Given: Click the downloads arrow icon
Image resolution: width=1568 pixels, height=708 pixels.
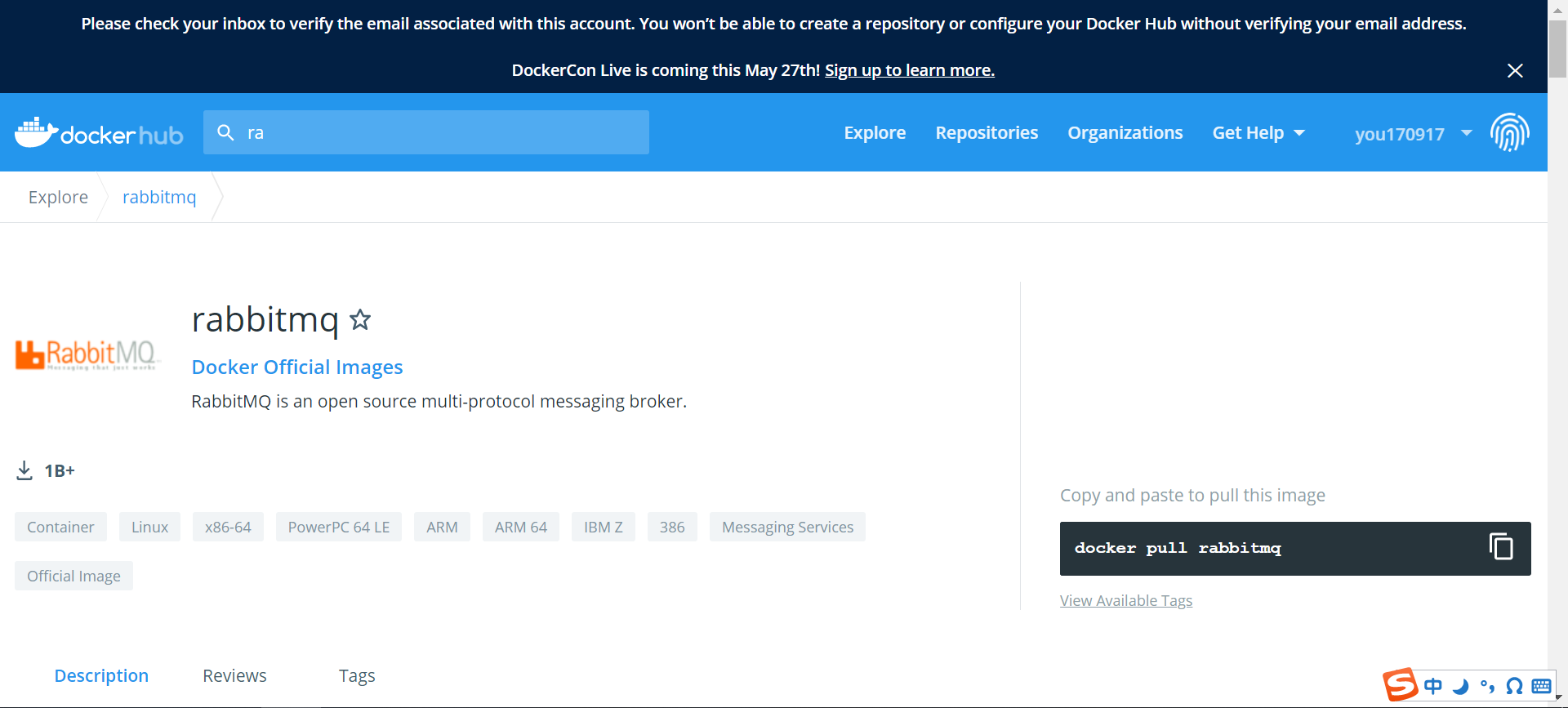Looking at the screenshot, I should (24, 470).
